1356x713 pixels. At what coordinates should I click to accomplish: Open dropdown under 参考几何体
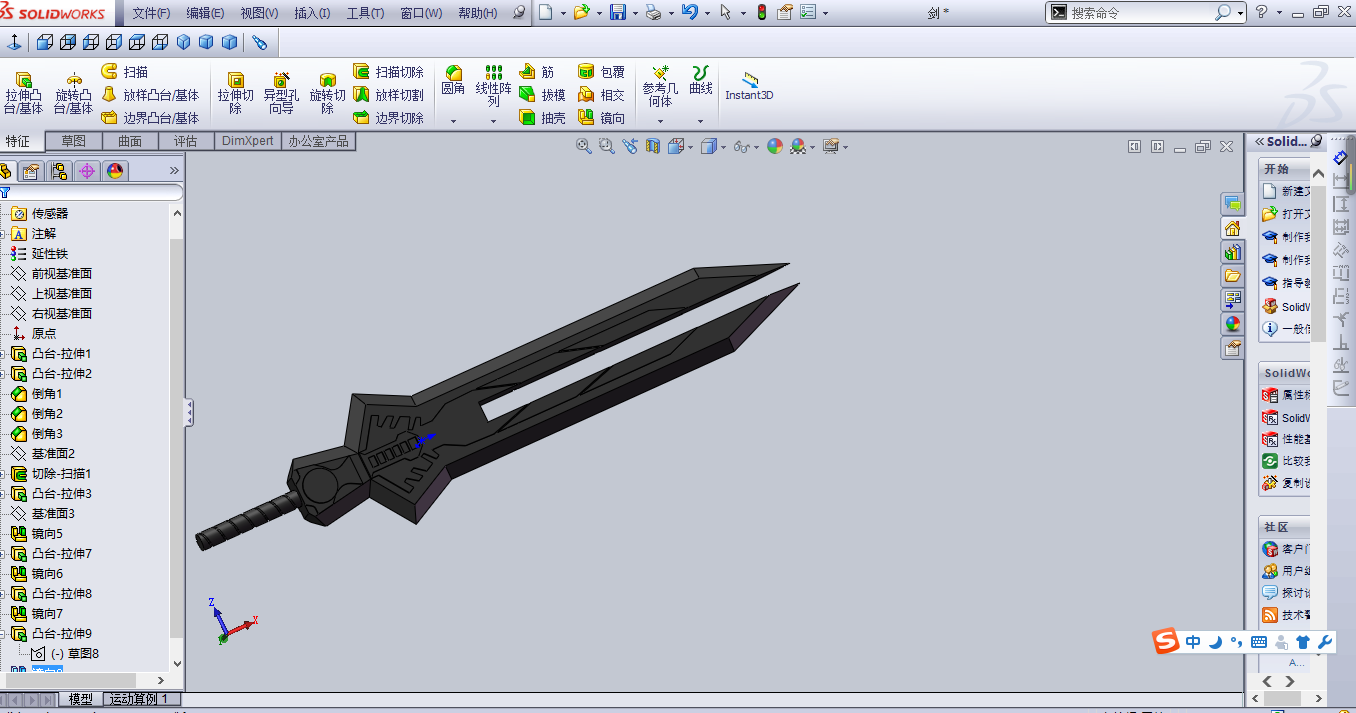[x=660, y=121]
